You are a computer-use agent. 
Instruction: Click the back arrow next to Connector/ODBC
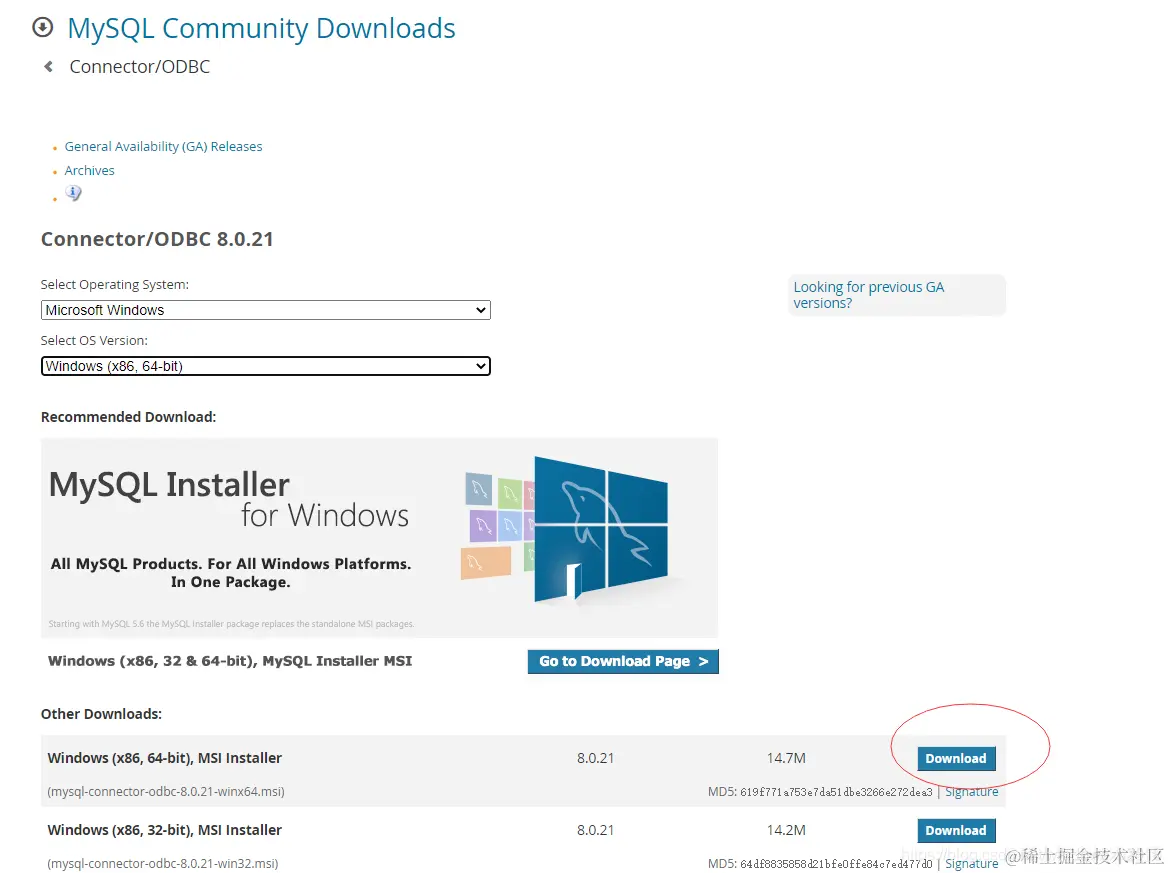click(x=49, y=66)
